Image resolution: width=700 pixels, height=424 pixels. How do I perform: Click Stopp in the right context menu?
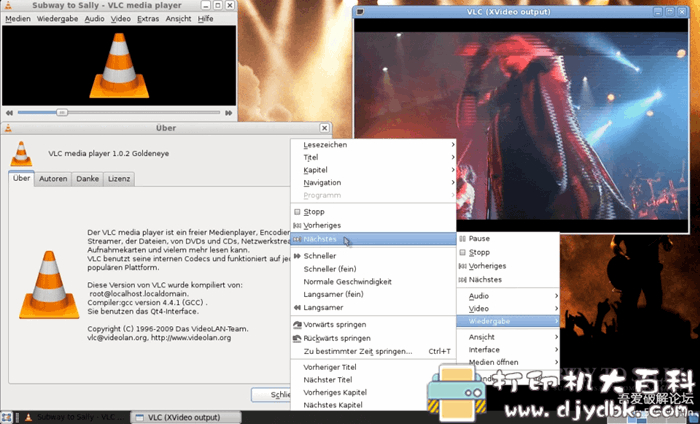point(508,252)
